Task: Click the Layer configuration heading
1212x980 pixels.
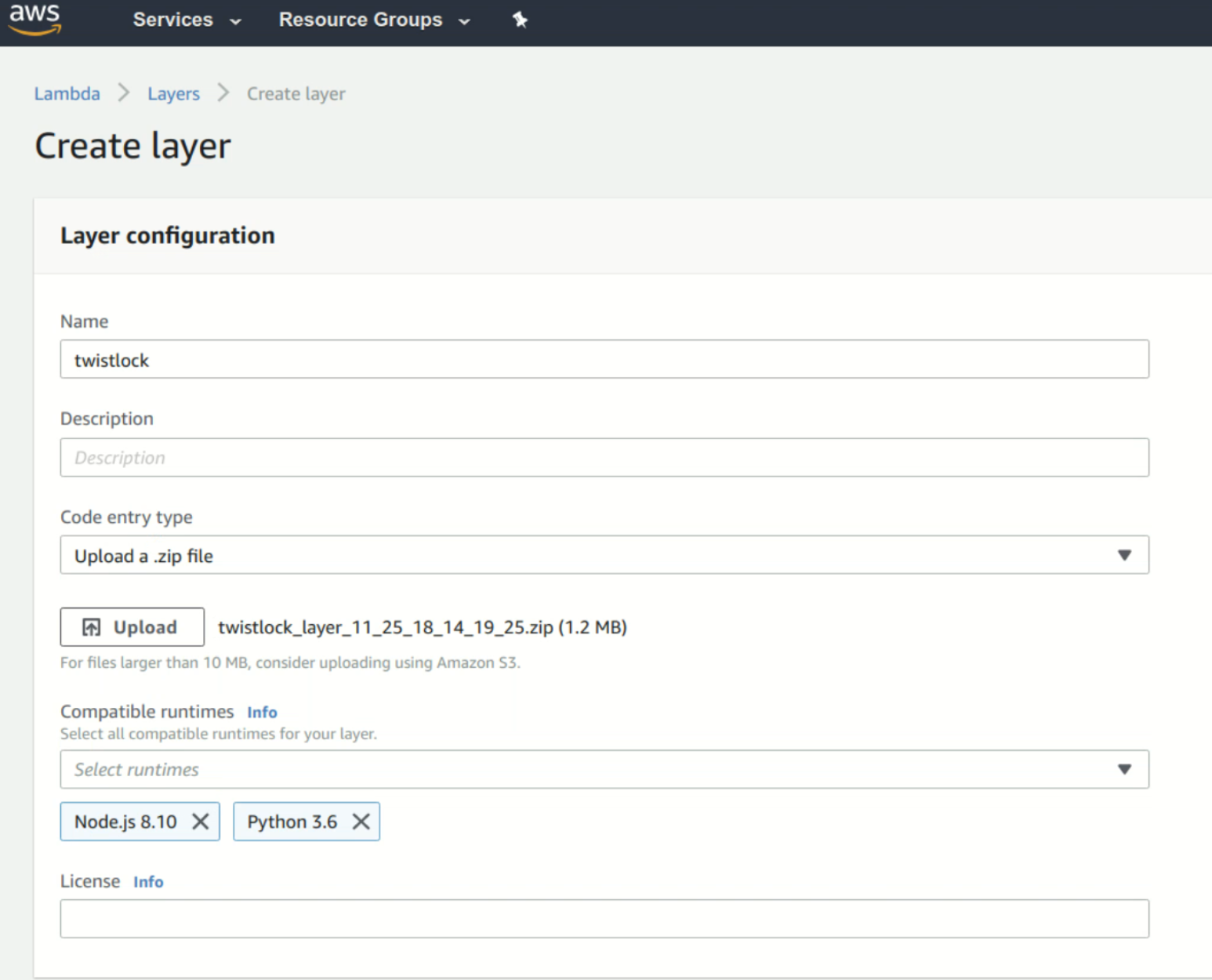Action: (168, 235)
